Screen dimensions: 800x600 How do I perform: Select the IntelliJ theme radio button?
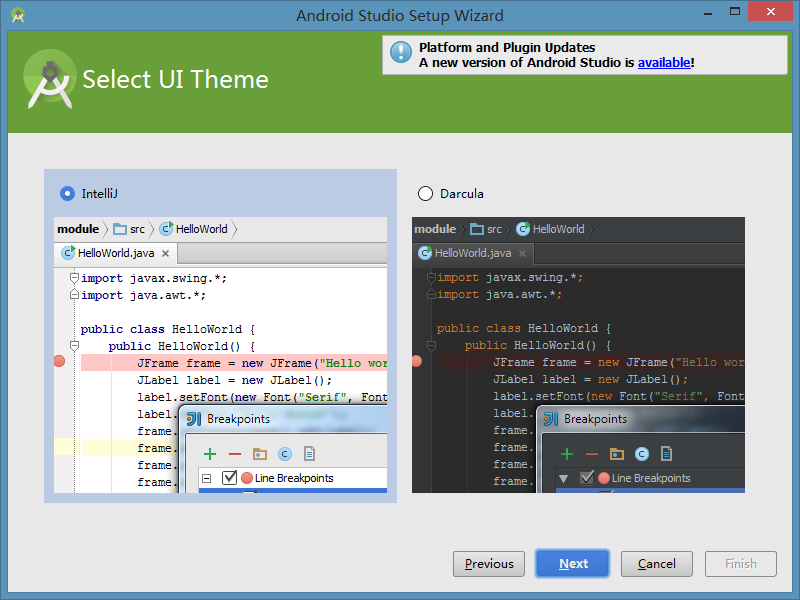(x=67, y=194)
